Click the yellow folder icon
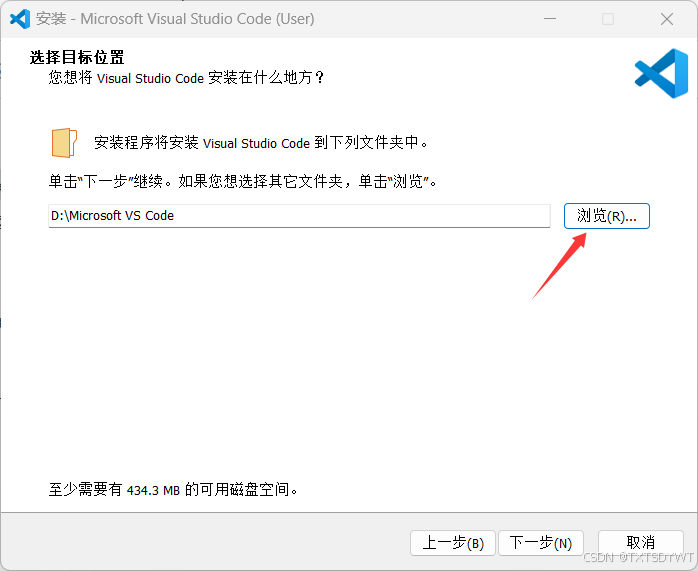 (x=64, y=143)
